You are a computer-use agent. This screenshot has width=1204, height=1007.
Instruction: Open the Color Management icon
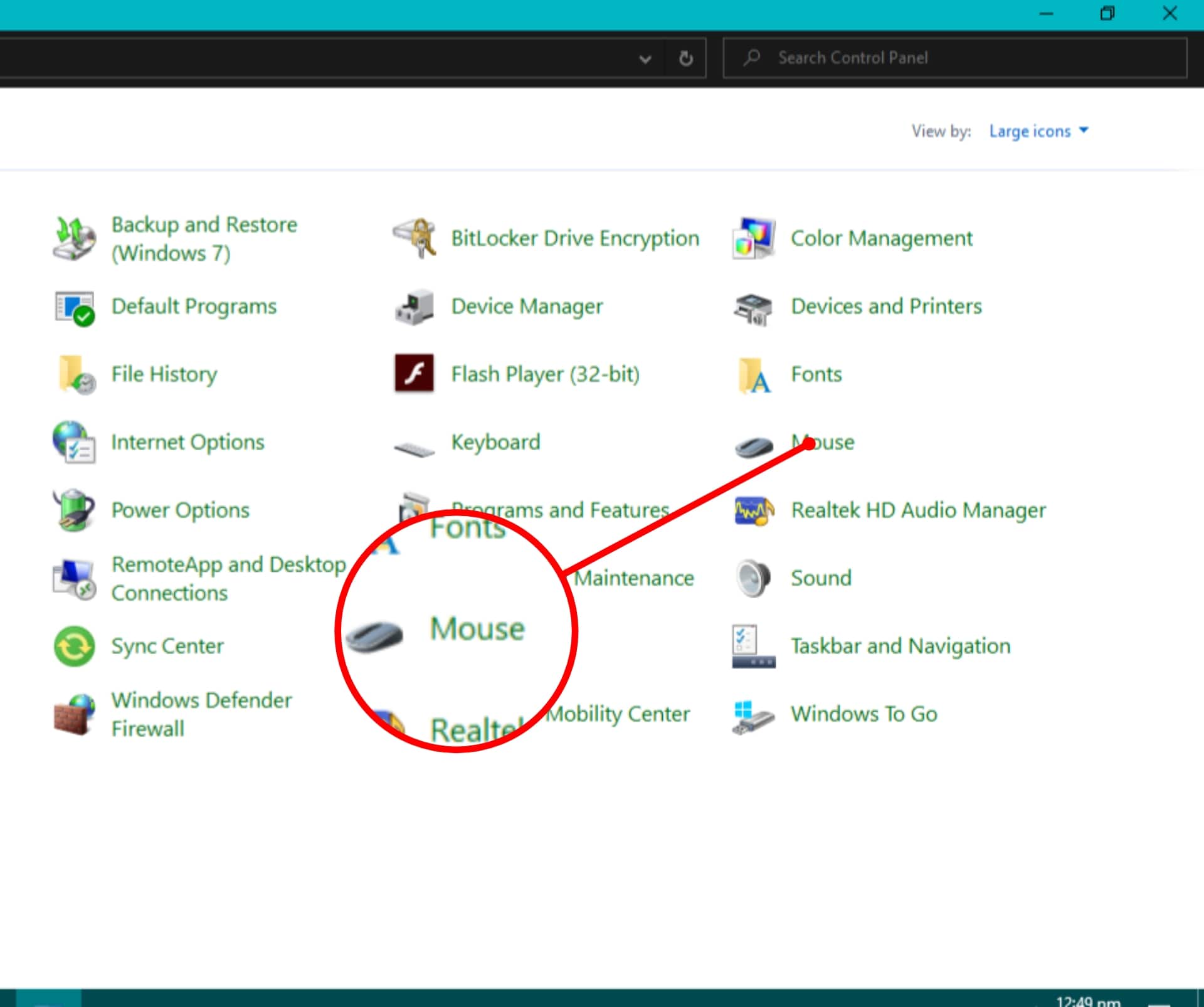(x=754, y=238)
